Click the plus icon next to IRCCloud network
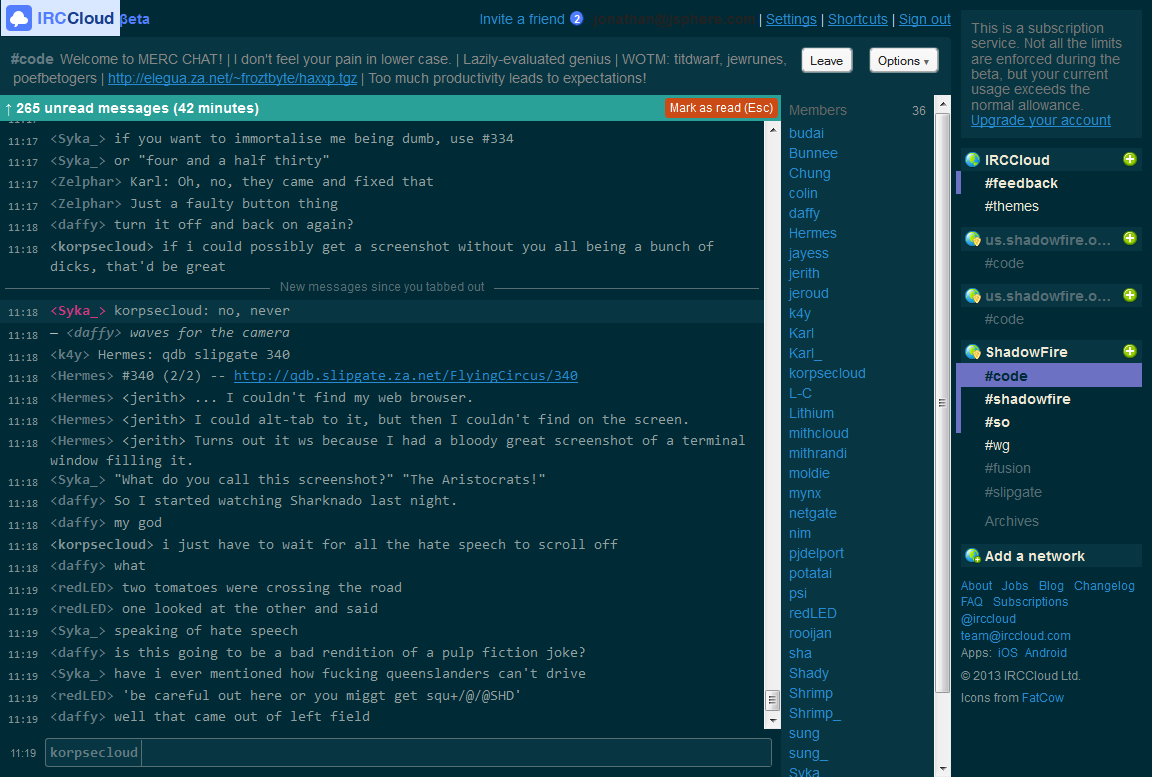The height and width of the screenshot is (777, 1152). click(x=1130, y=159)
